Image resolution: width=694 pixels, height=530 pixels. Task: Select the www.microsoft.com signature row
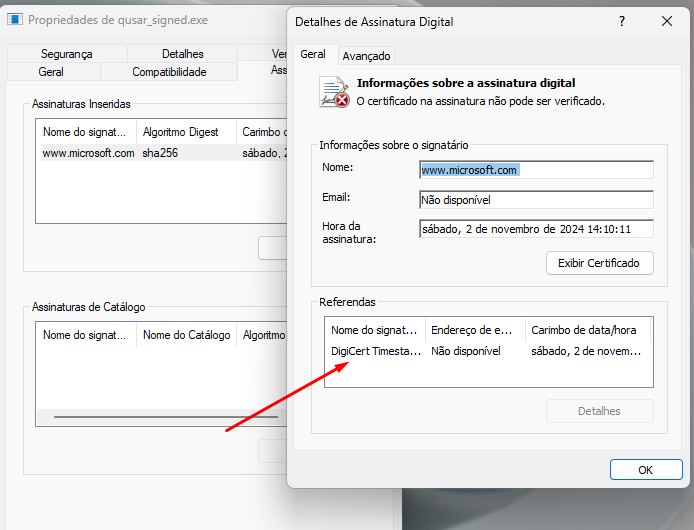pyautogui.click(x=164, y=153)
